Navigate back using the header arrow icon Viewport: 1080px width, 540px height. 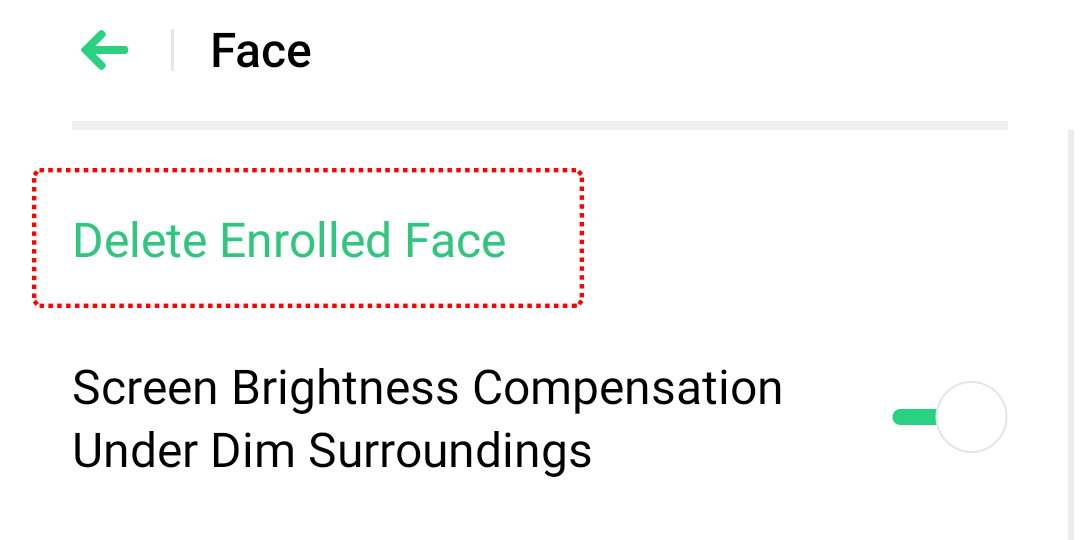(105, 50)
